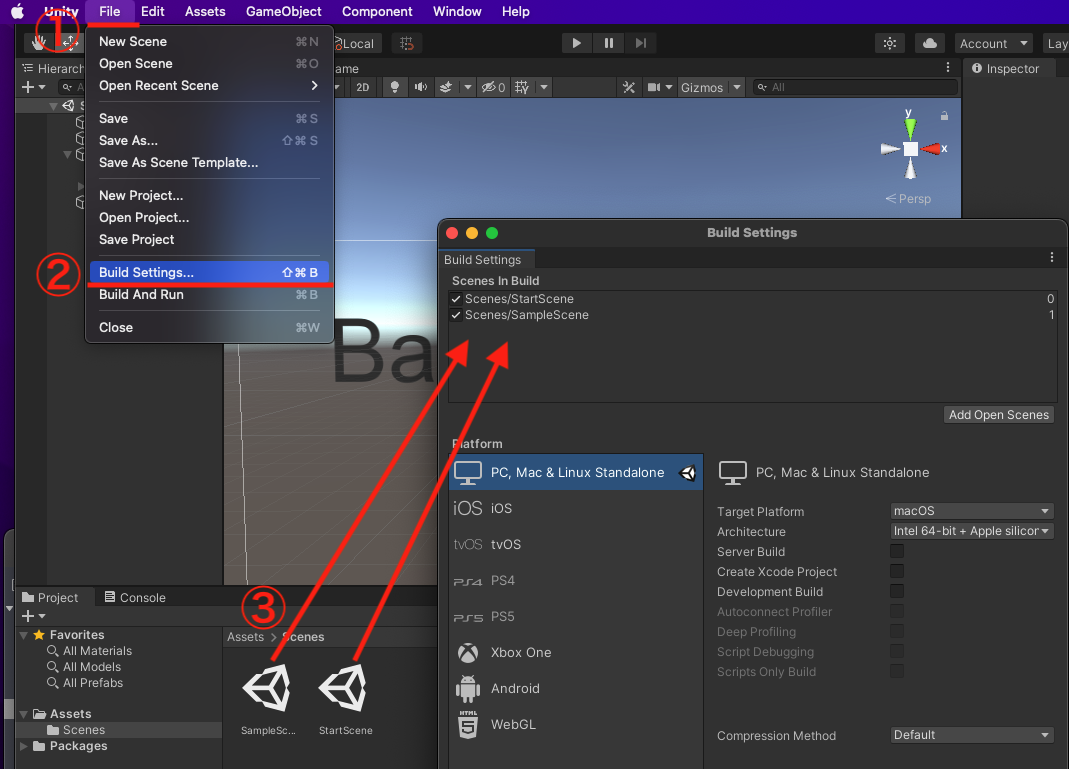Open component editor tools wrench icon

(x=629, y=87)
